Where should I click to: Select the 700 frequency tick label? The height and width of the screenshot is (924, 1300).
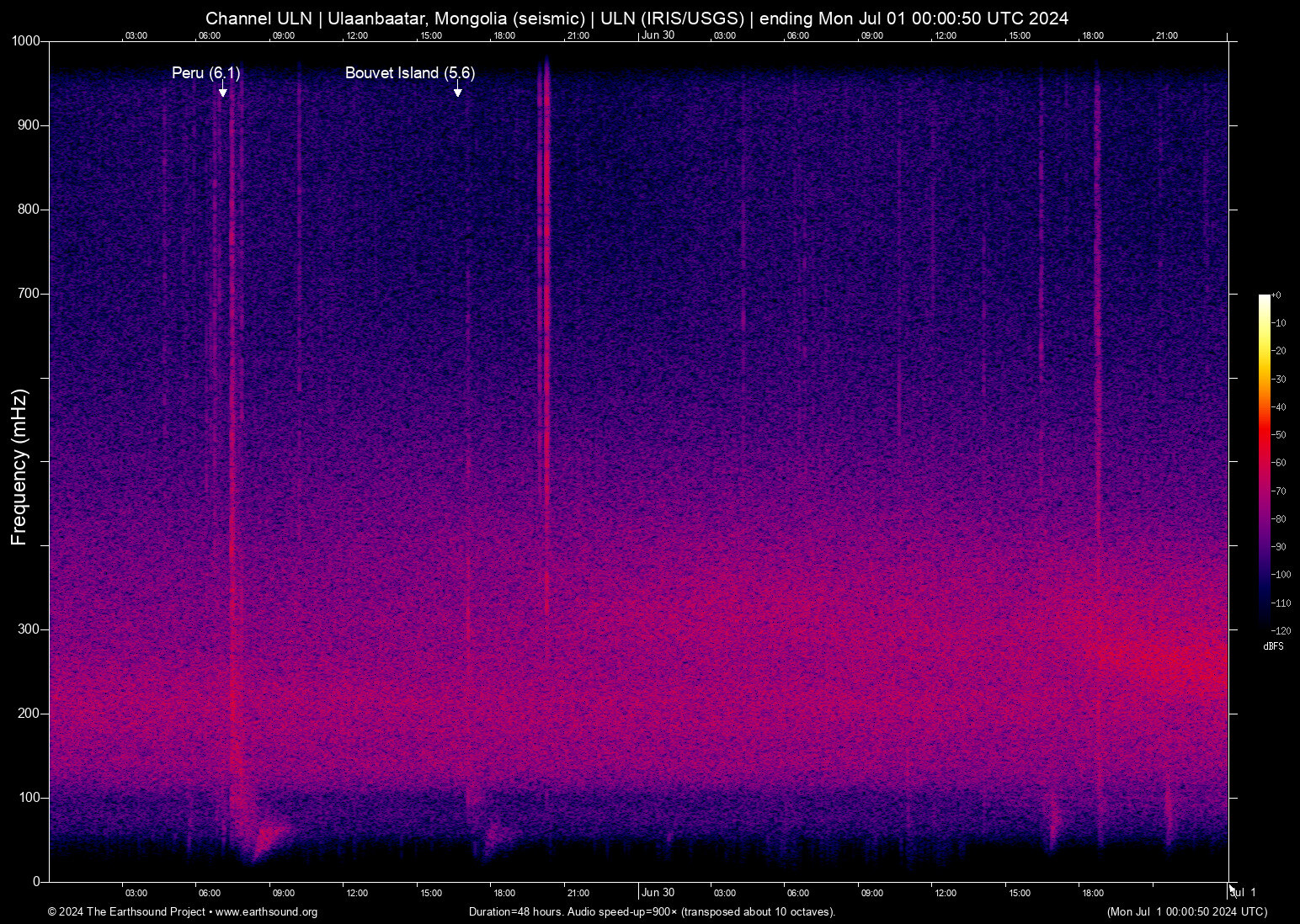coord(29,294)
